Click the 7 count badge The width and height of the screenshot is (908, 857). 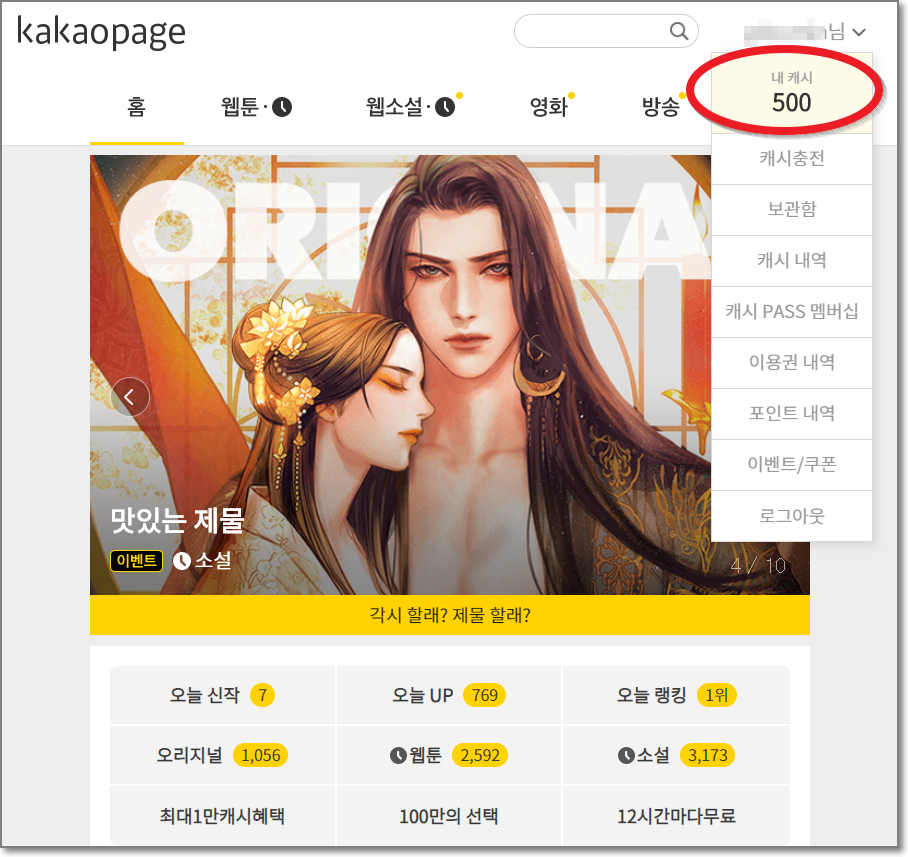coord(262,695)
